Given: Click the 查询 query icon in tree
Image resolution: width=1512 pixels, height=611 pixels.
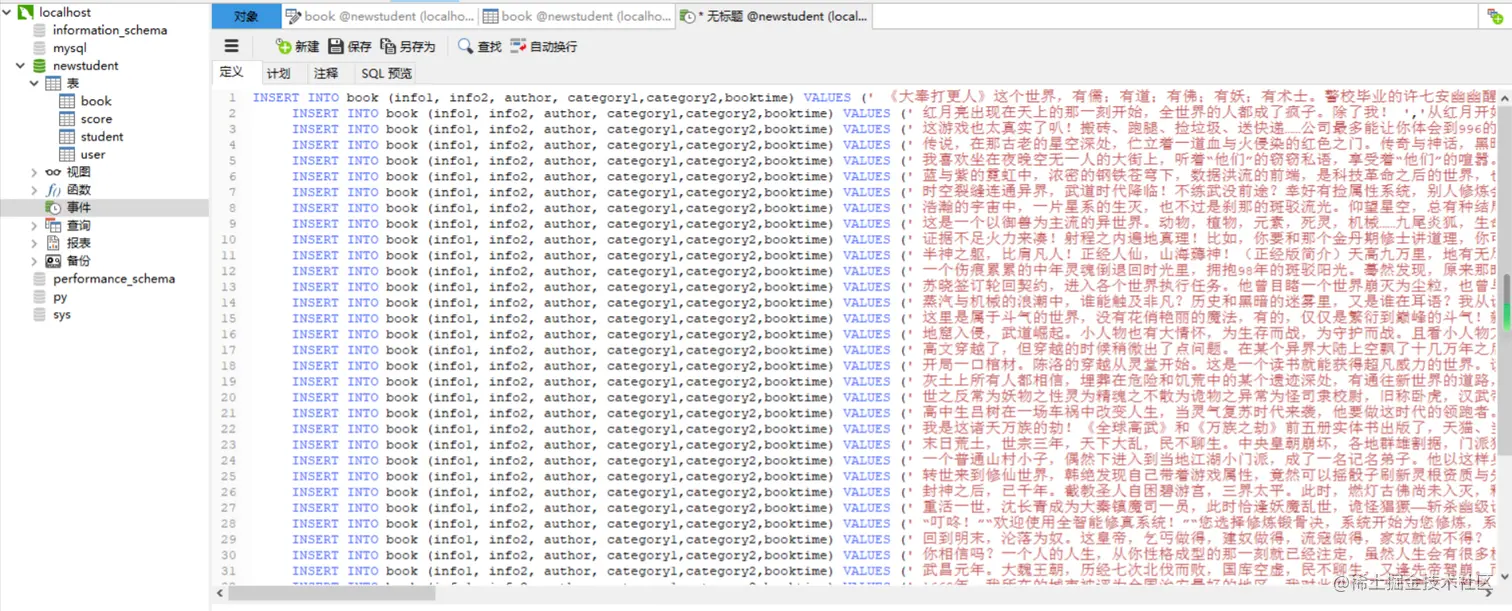Looking at the screenshot, I should point(54,226).
